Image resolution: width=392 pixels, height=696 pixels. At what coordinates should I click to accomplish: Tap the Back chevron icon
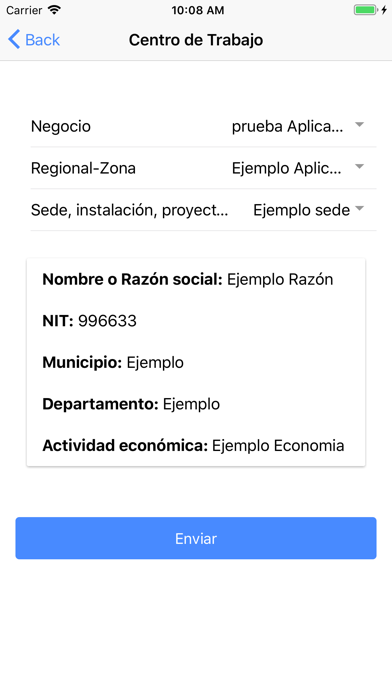[x=14, y=40]
